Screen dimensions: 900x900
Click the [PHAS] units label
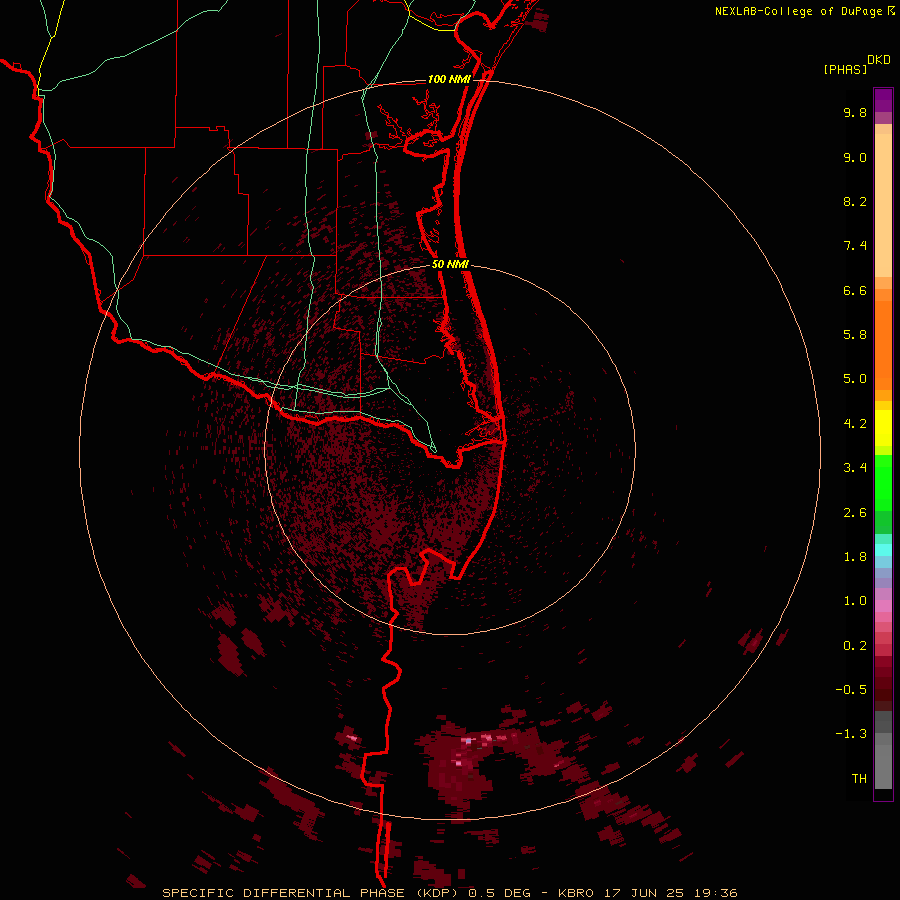click(x=845, y=69)
